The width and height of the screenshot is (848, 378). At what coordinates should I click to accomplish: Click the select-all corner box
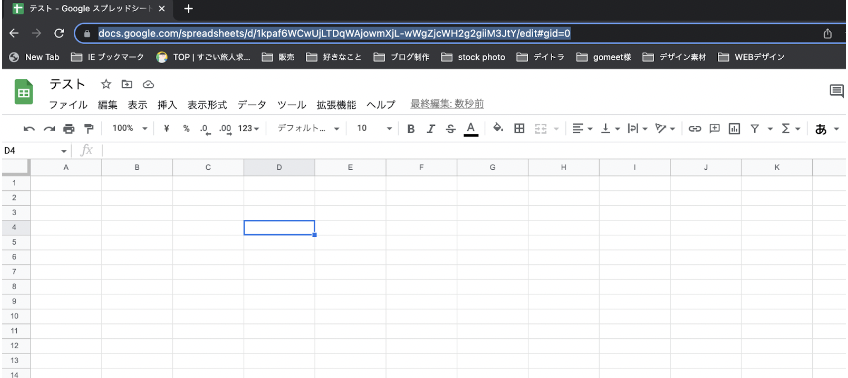coord(16,168)
